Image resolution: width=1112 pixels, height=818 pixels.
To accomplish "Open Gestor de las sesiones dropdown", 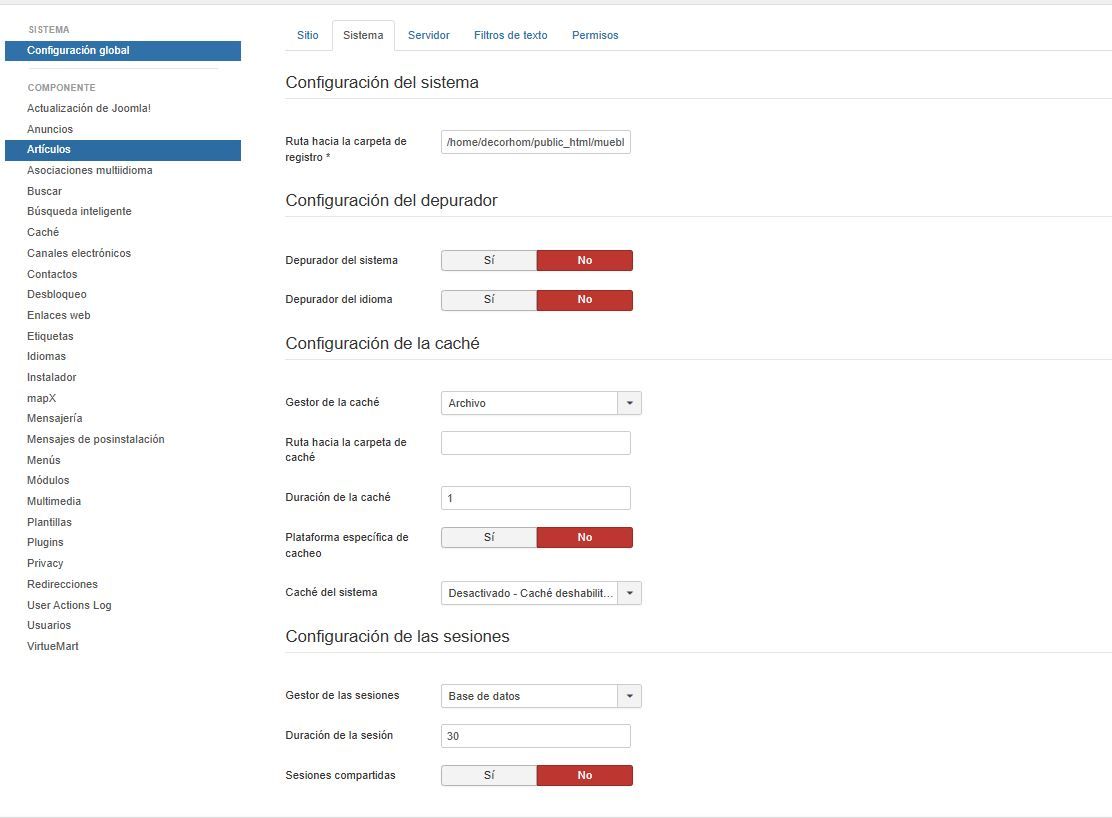I will pyautogui.click(x=540, y=696).
